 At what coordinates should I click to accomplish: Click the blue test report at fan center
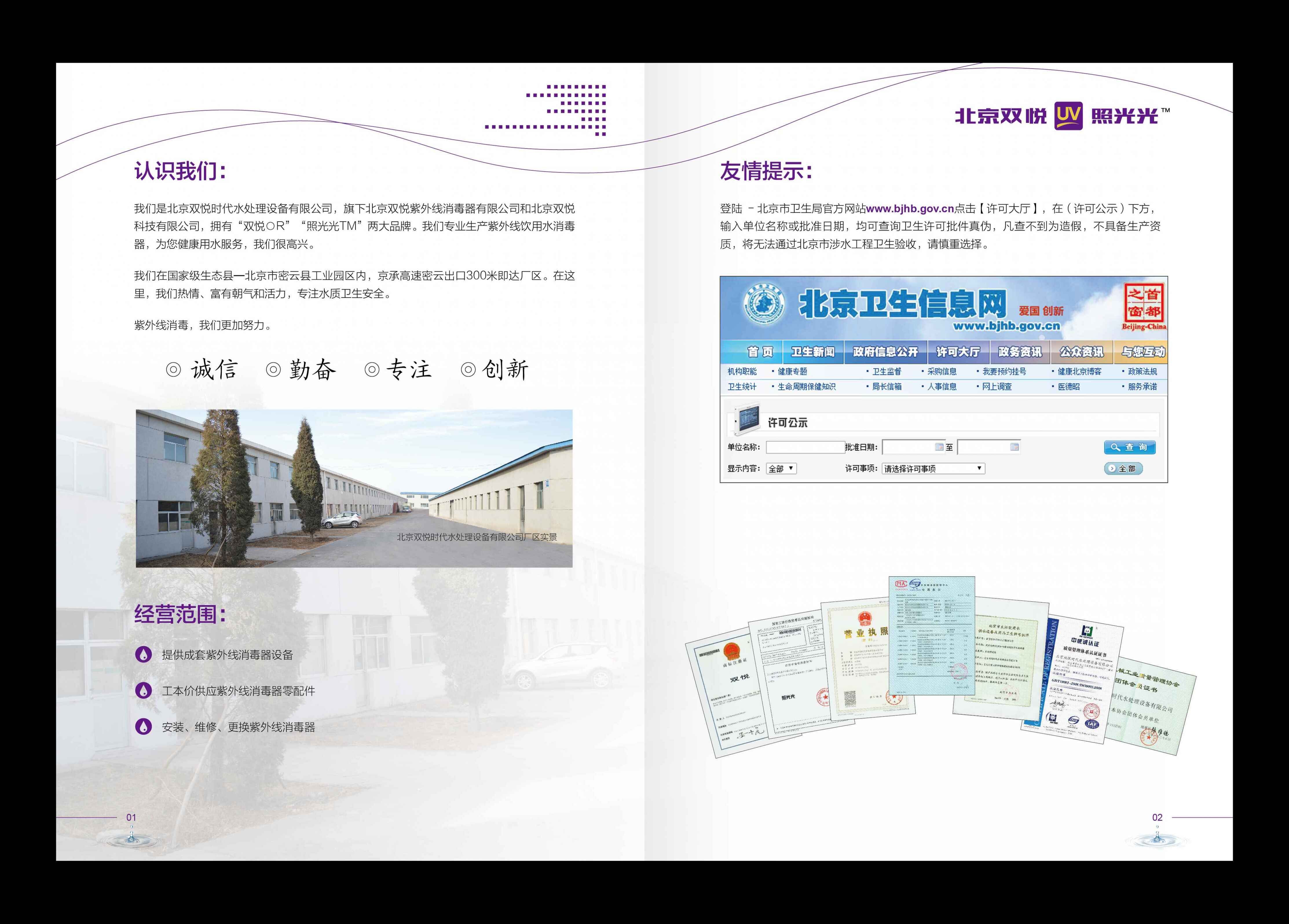[932, 636]
